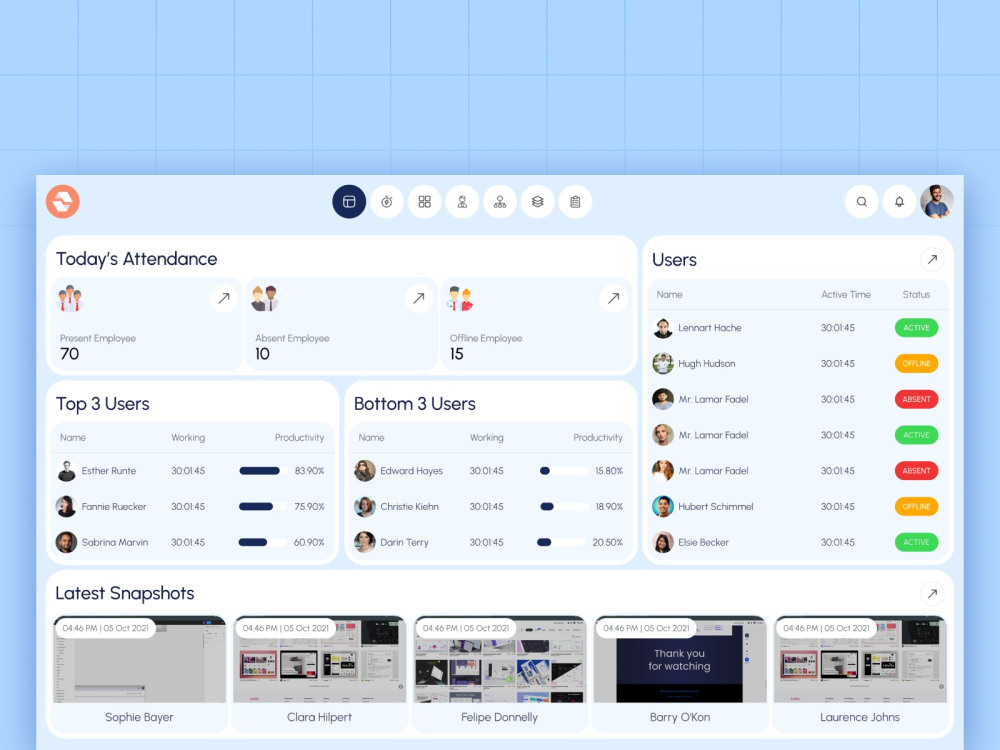Click Hubert Schimmel's avatar

click(x=663, y=506)
